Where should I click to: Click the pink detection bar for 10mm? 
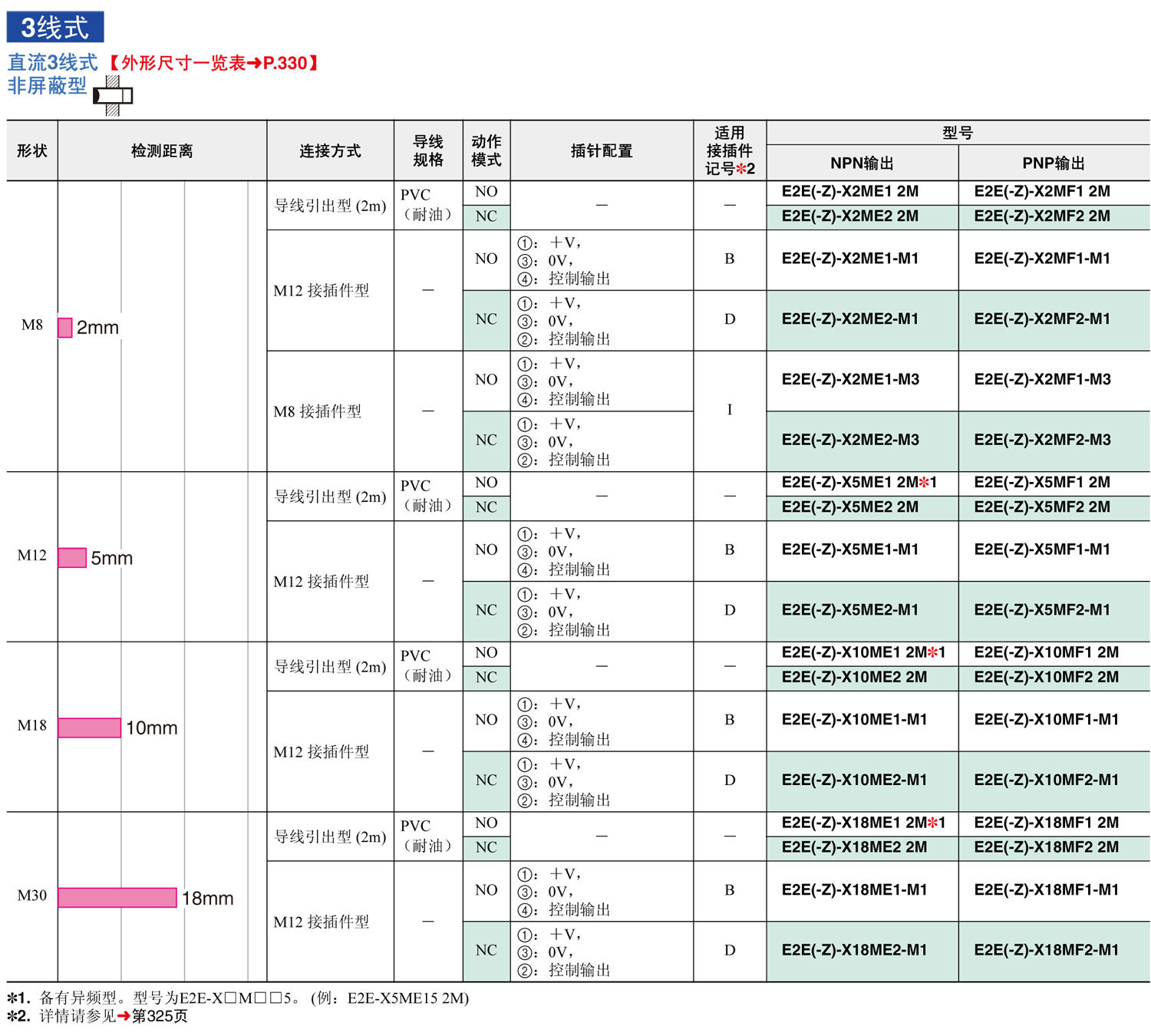click(x=90, y=728)
